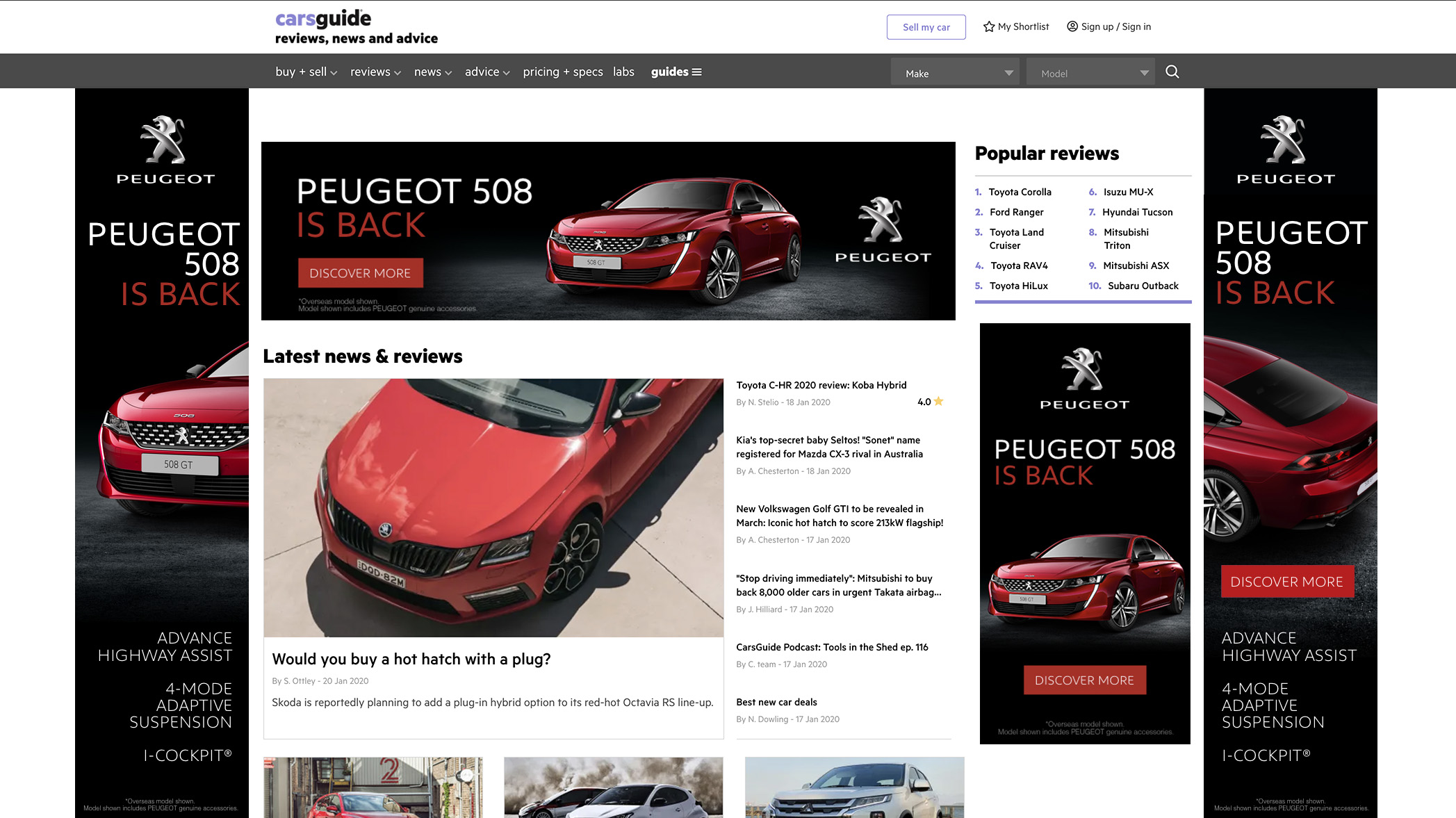Screen dimensions: 1456x818
Task: Open the Mitsubishi ASX review
Action: (x=1136, y=265)
